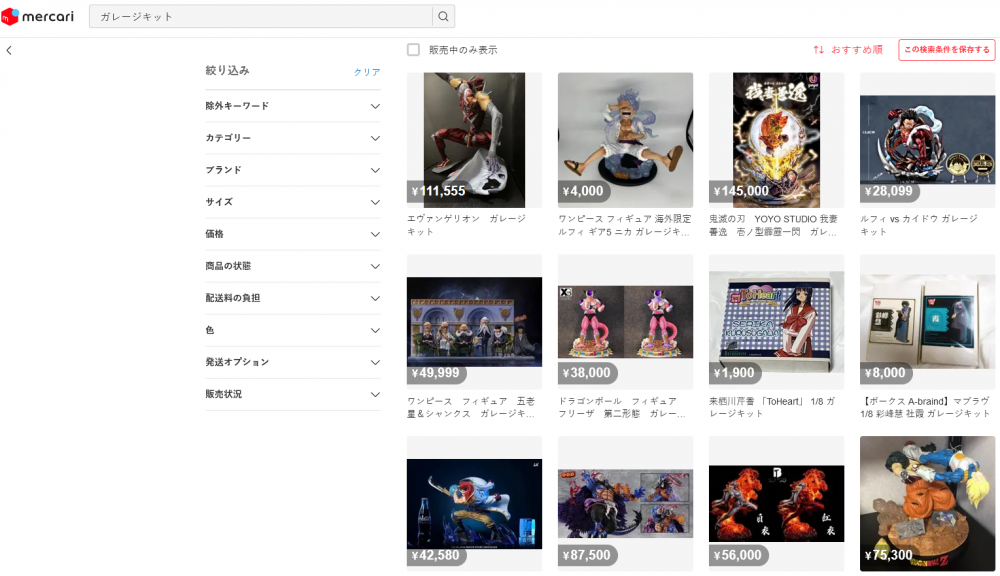The height and width of the screenshot is (576, 1000).
Task: Expand the 色 filter section
Action: click(x=292, y=330)
